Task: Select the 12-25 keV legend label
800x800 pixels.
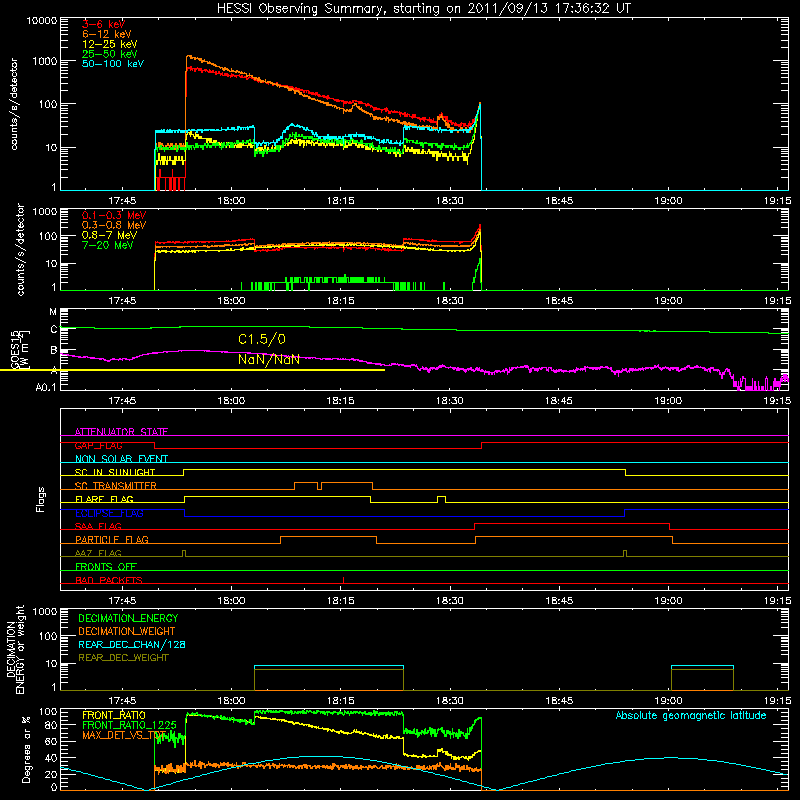Action: click(110, 44)
